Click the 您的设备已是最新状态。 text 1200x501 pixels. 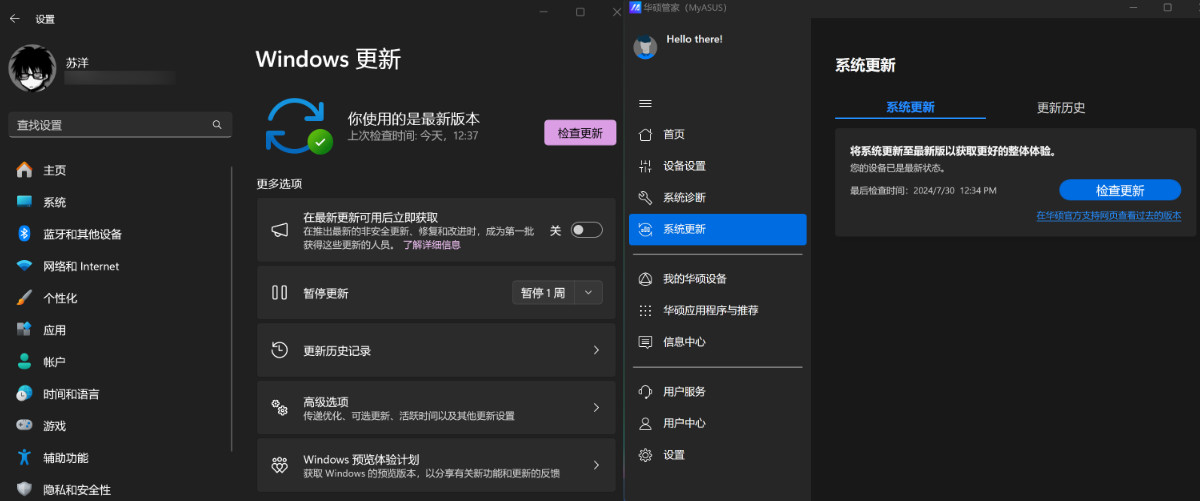[897, 168]
